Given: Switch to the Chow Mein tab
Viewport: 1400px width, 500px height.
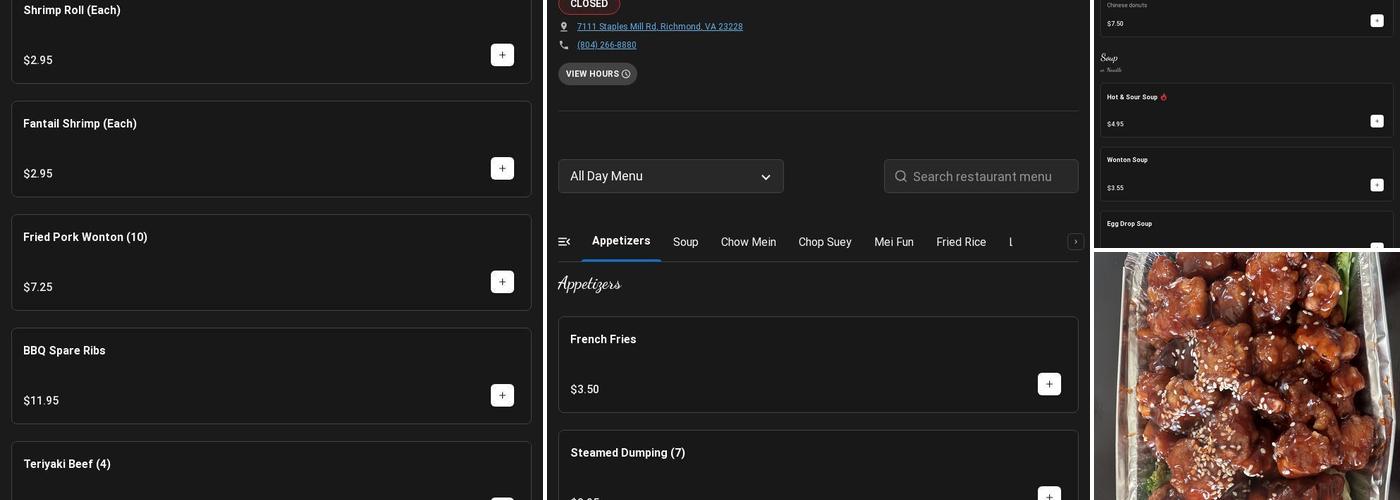Looking at the screenshot, I should (748, 242).
